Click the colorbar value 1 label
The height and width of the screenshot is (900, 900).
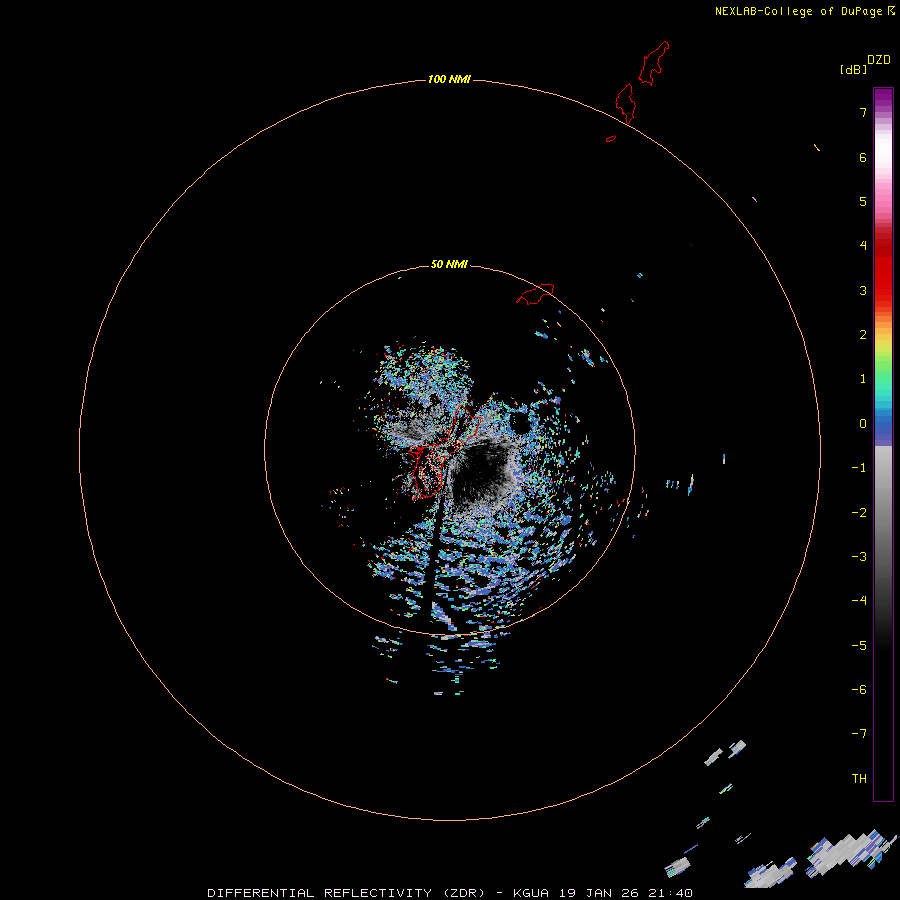tap(863, 379)
